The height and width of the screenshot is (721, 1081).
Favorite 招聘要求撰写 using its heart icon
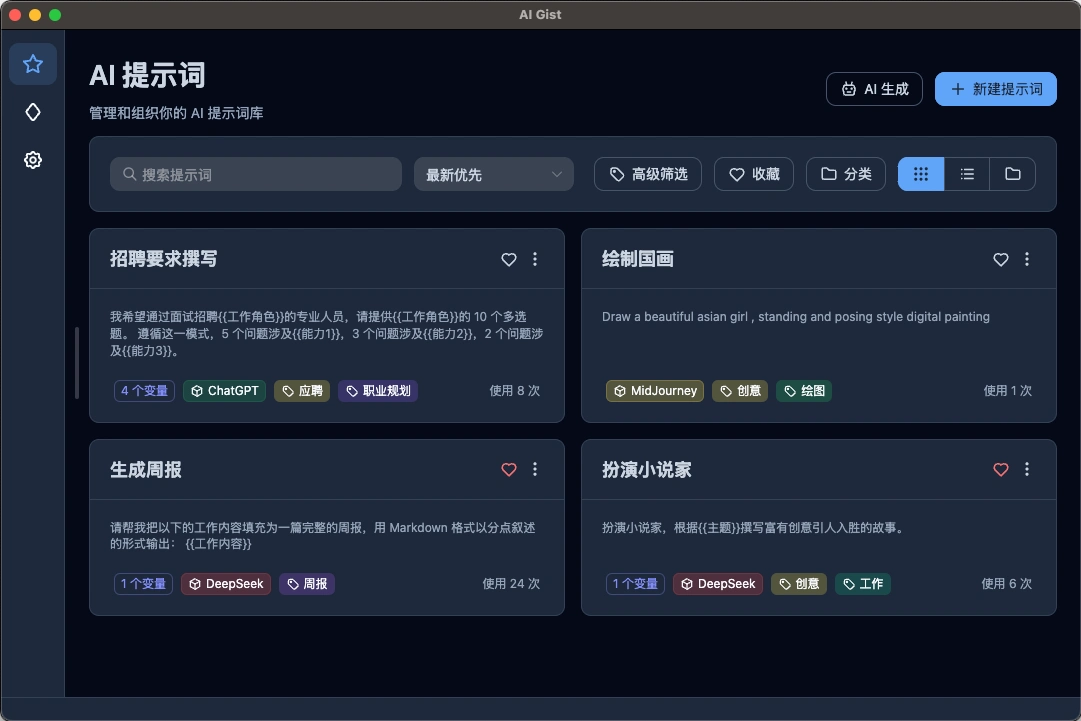(x=509, y=259)
